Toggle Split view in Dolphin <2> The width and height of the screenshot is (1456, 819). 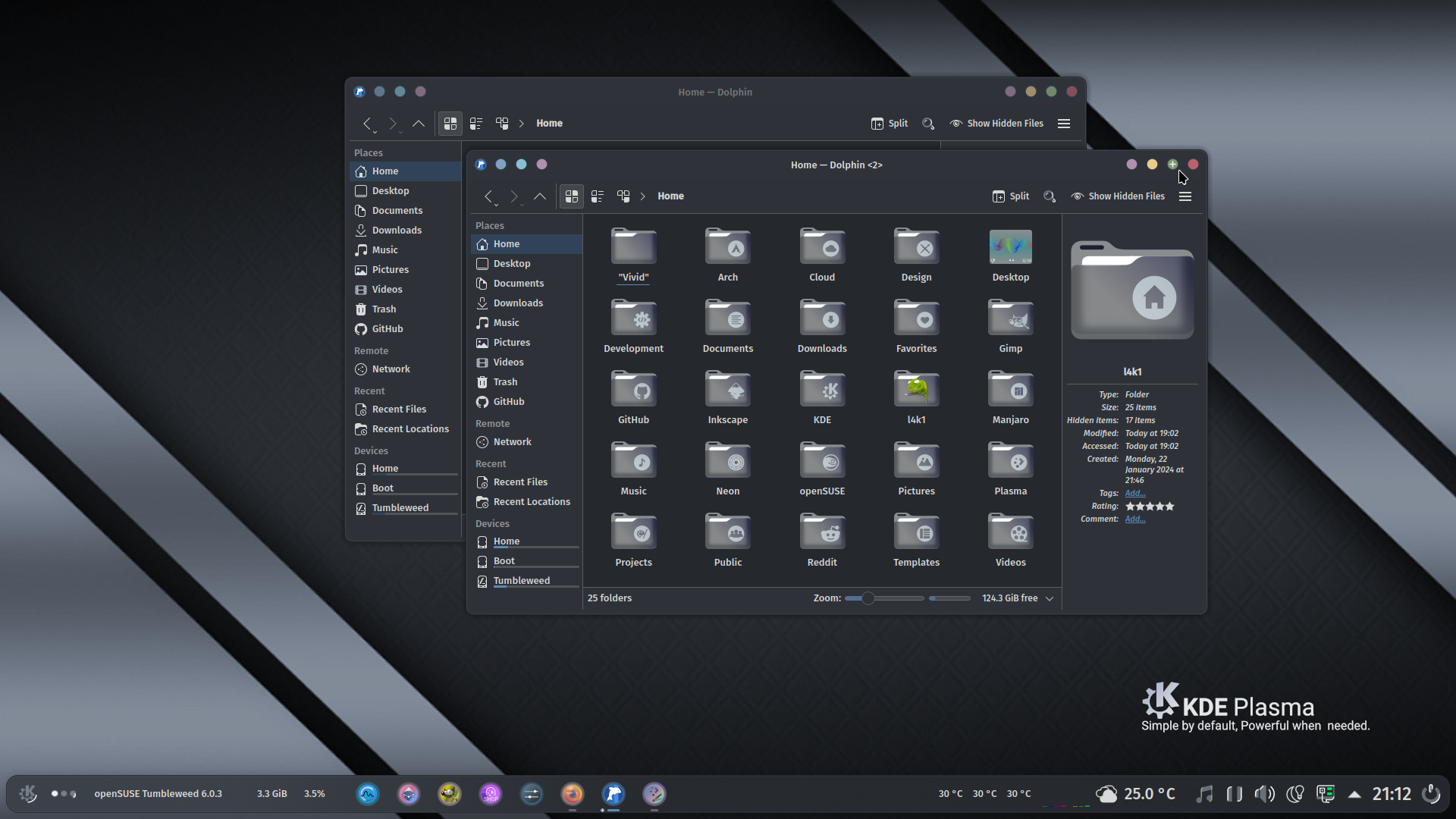pyautogui.click(x=1011, y=196)
